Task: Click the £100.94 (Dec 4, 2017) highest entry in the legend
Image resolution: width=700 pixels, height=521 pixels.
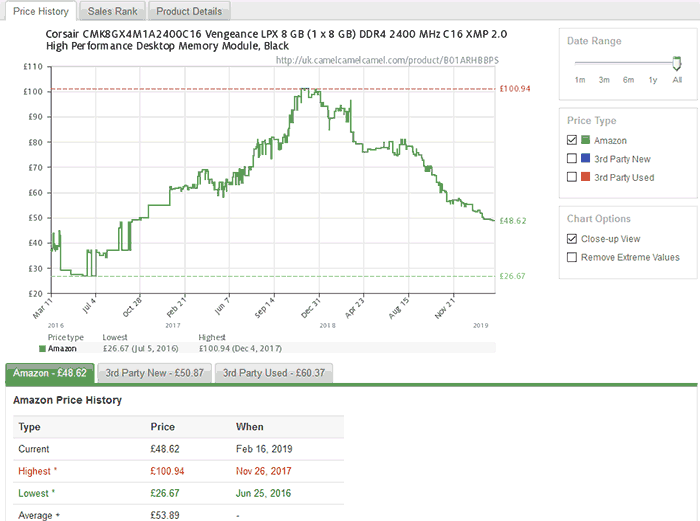Action: [x=240, y=349]
